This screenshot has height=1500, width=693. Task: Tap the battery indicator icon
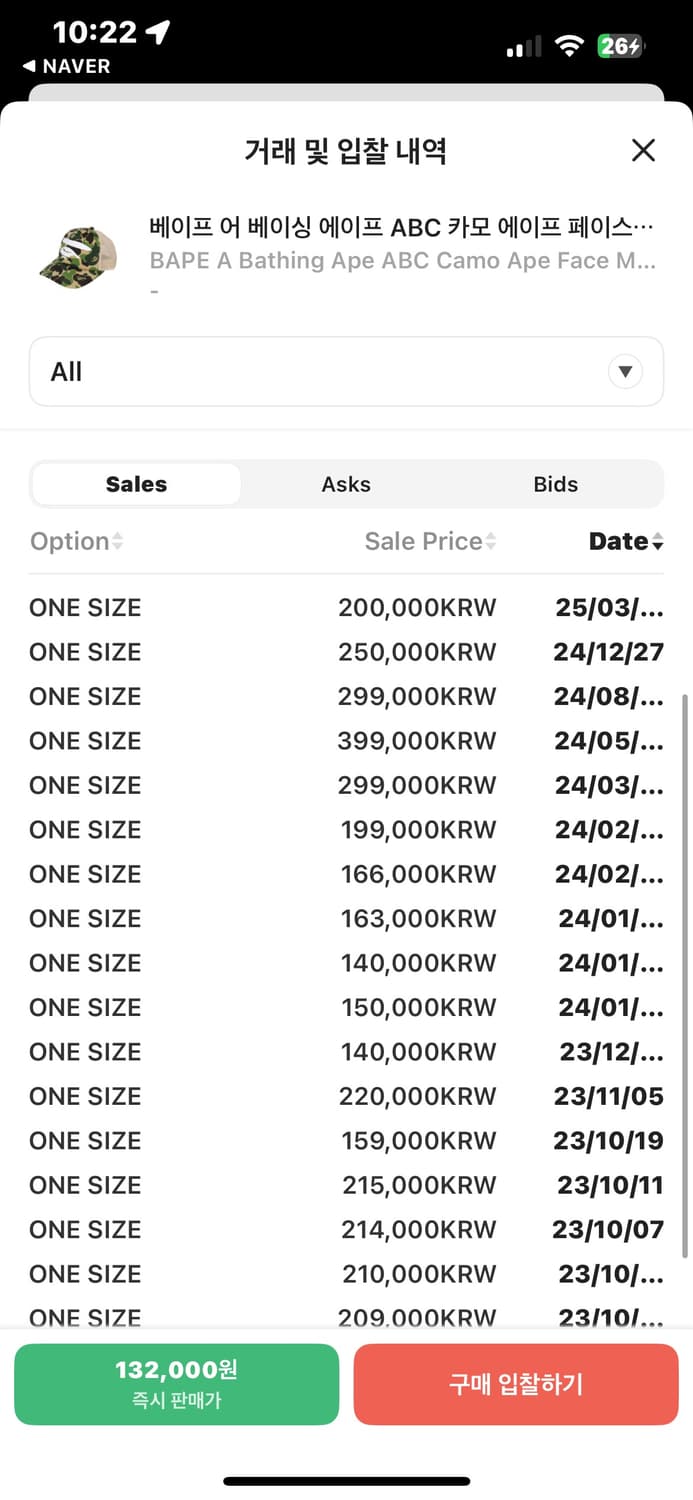pyautogui.click(x=621, y=46)
